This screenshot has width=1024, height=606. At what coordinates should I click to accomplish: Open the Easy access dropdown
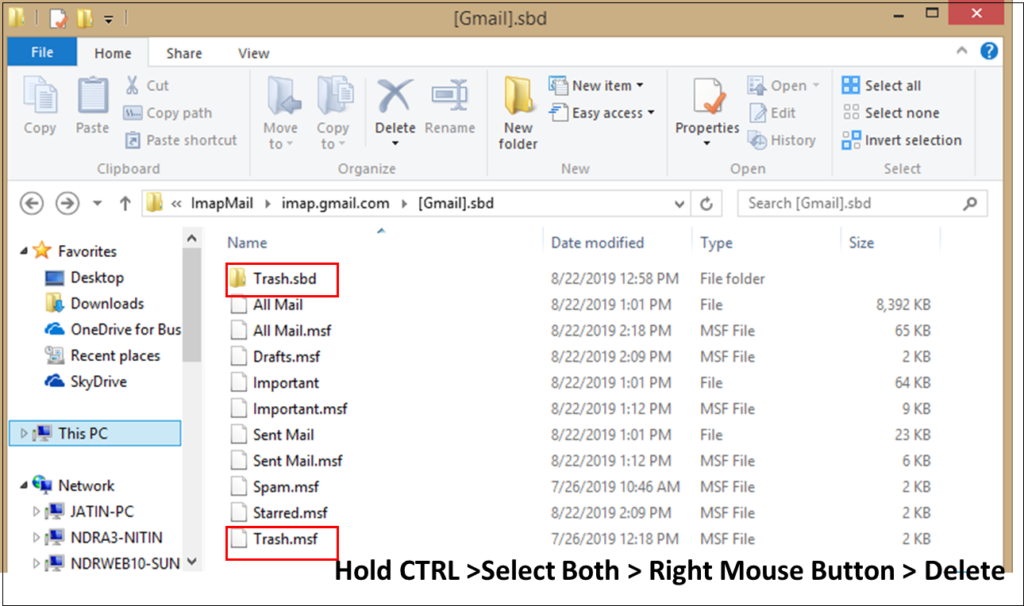pos(602,113)
